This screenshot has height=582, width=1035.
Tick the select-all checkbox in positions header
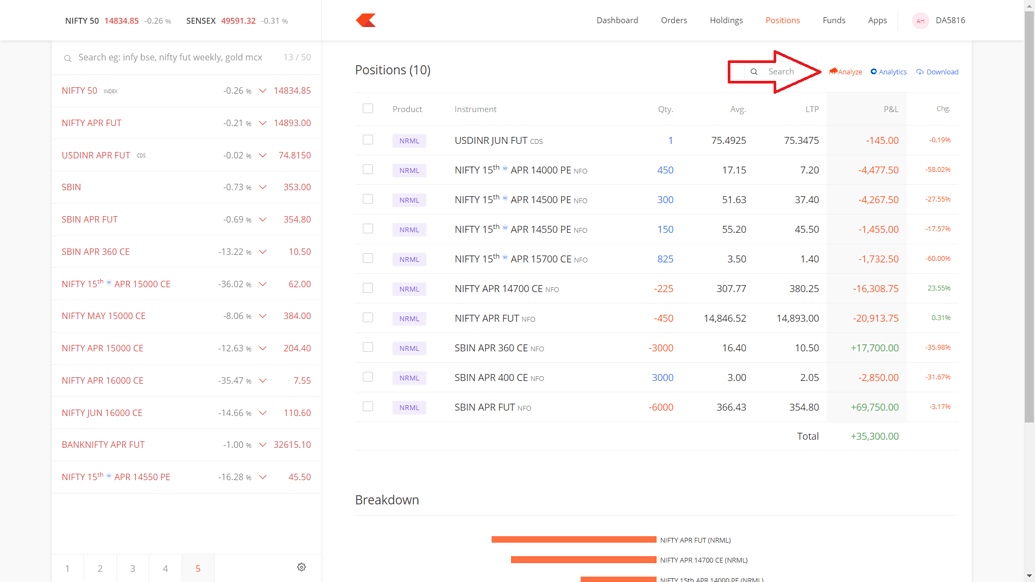tap(367, 109)
